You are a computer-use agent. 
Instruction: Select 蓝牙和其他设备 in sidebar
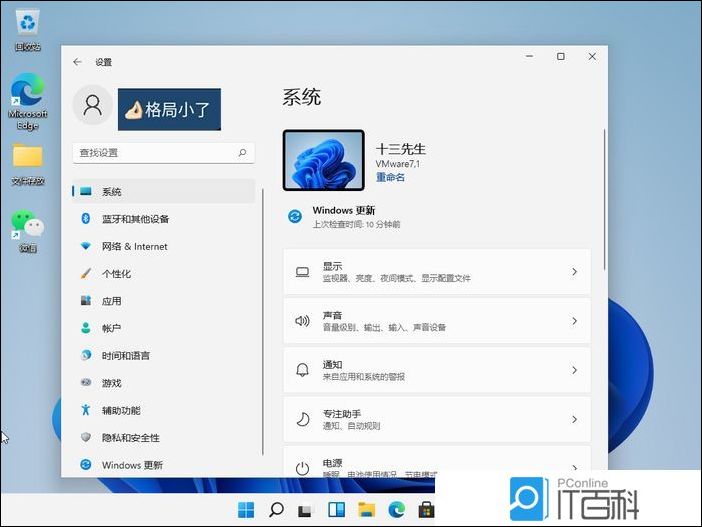click(135, 219)
